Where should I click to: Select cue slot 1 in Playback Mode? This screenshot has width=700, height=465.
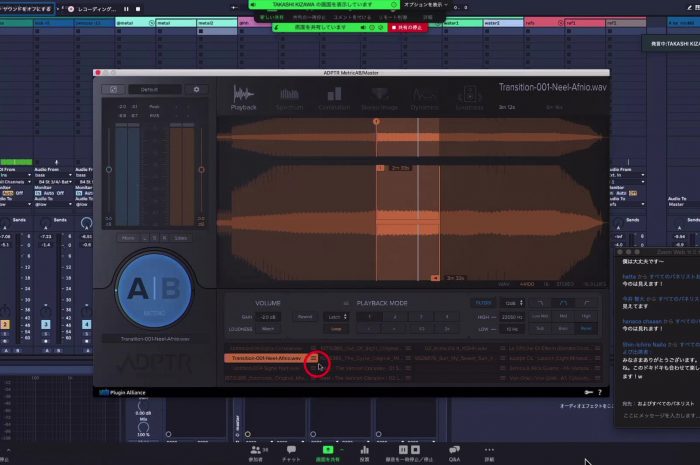(370, 317)
